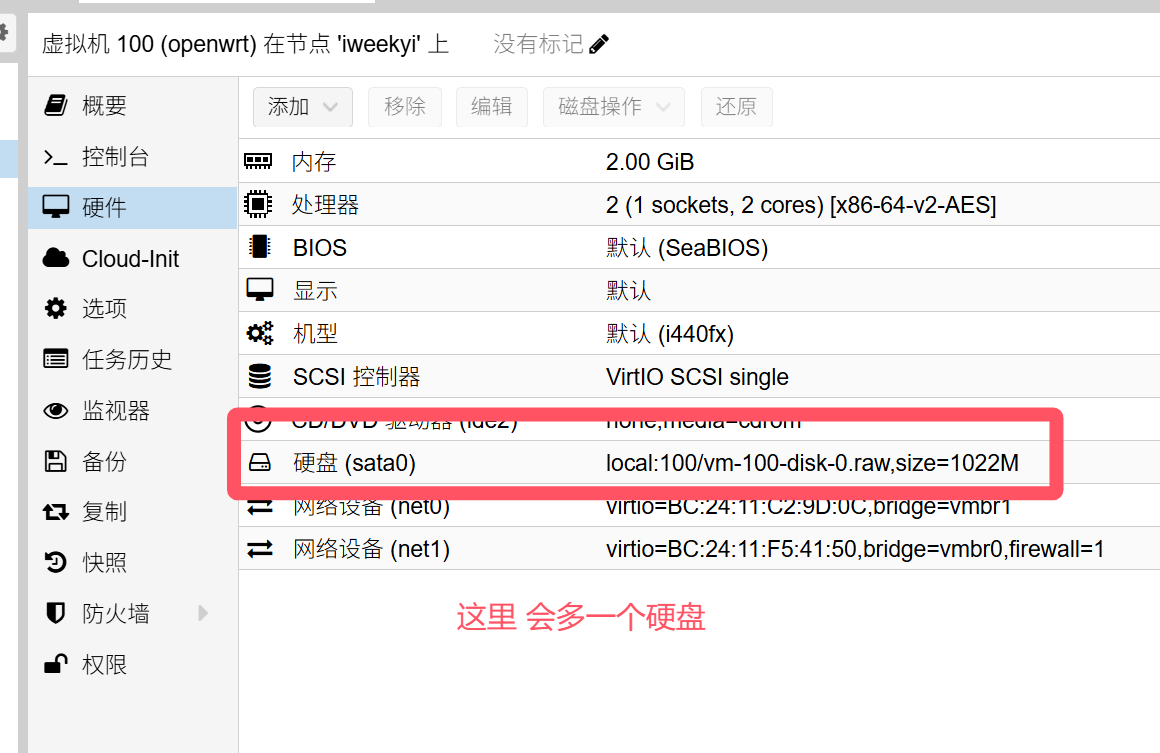This screenshot has height=753, width=1160.
Task: Expand the 添加 dropdown button
Action: (x=302, y=107)
